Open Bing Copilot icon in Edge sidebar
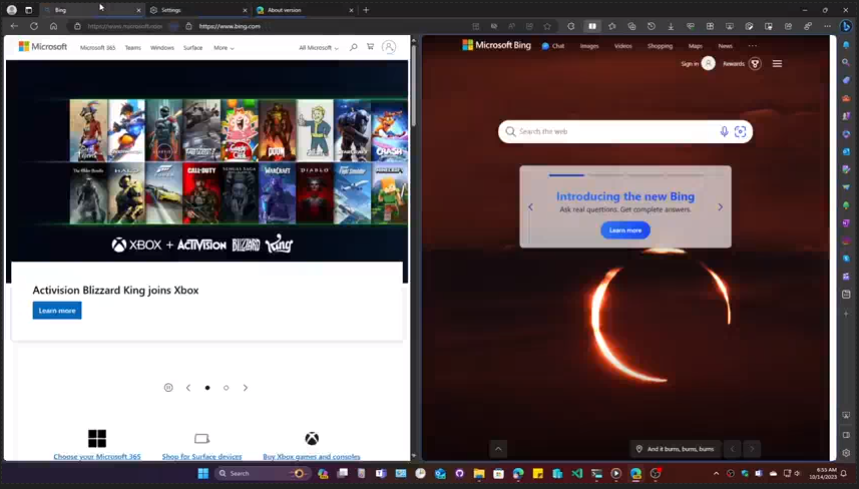This screenshot has height=489, width=859. pos(845,26)
